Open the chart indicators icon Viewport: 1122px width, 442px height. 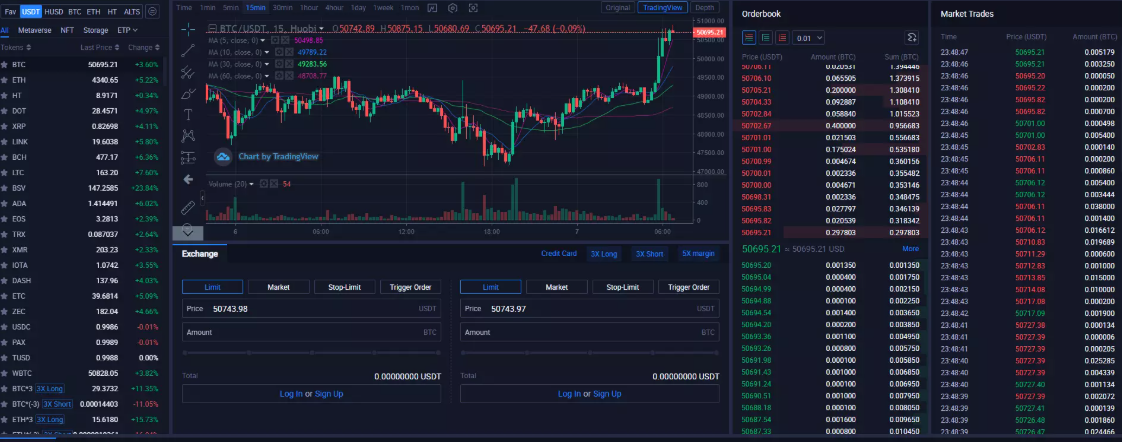[x=431, y=8]
